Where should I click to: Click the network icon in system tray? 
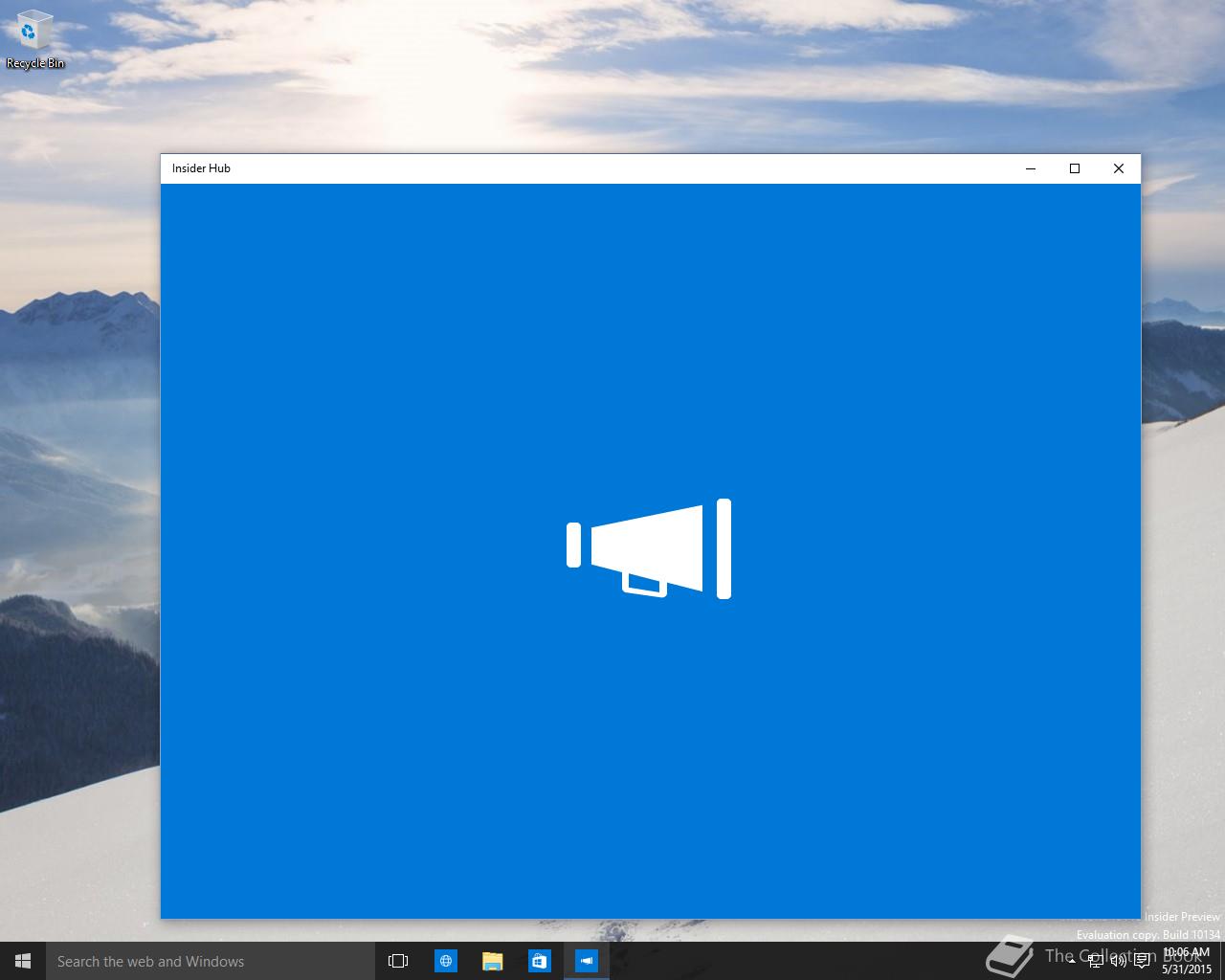tap(1096, 962)
